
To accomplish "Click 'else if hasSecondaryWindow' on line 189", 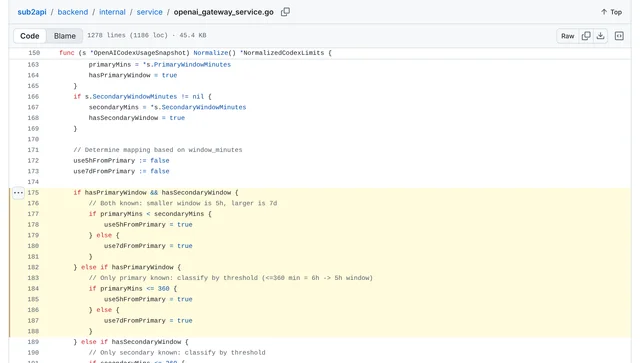I will pos(131,342).
